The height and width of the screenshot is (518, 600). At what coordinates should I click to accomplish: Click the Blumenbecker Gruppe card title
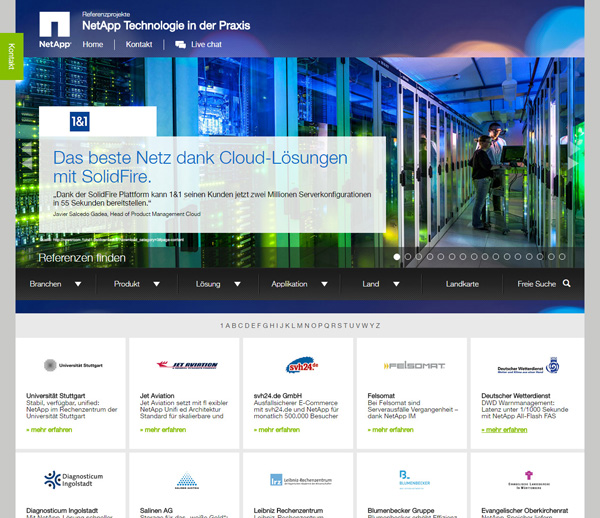click(x=401, y=510)
